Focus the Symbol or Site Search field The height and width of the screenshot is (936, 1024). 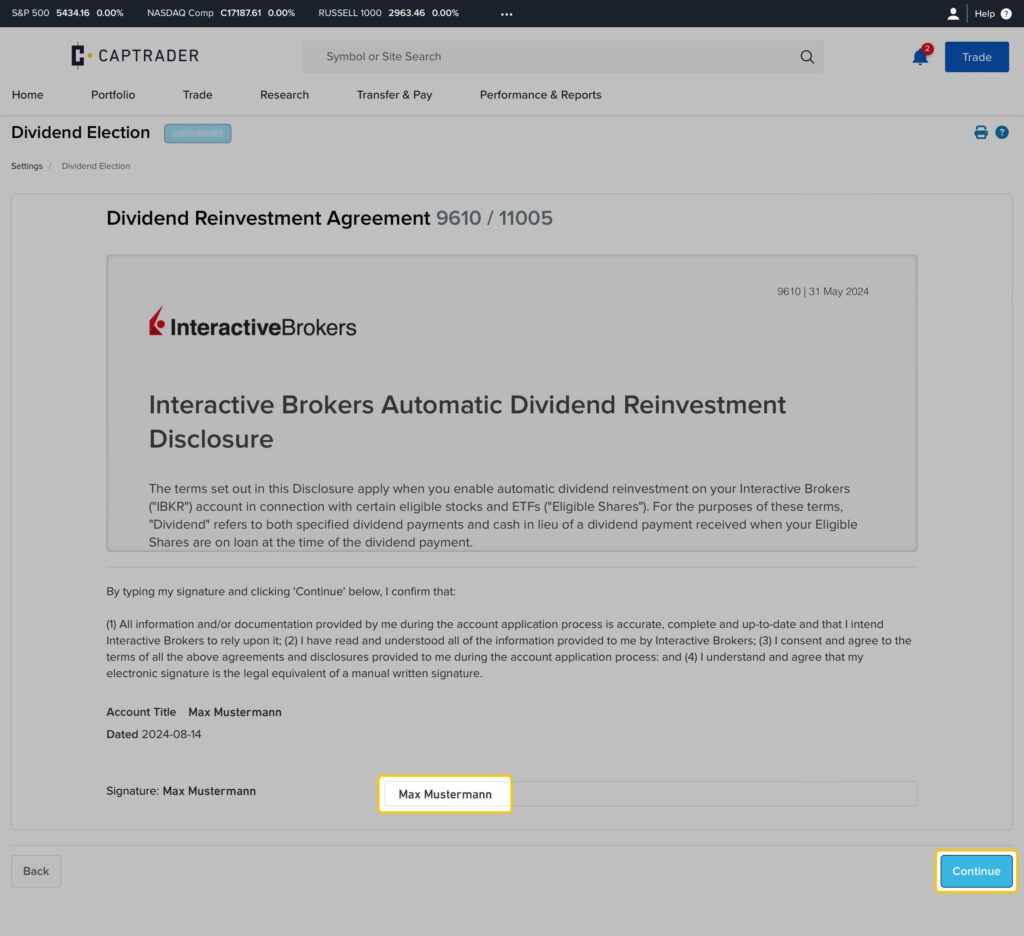563,57
